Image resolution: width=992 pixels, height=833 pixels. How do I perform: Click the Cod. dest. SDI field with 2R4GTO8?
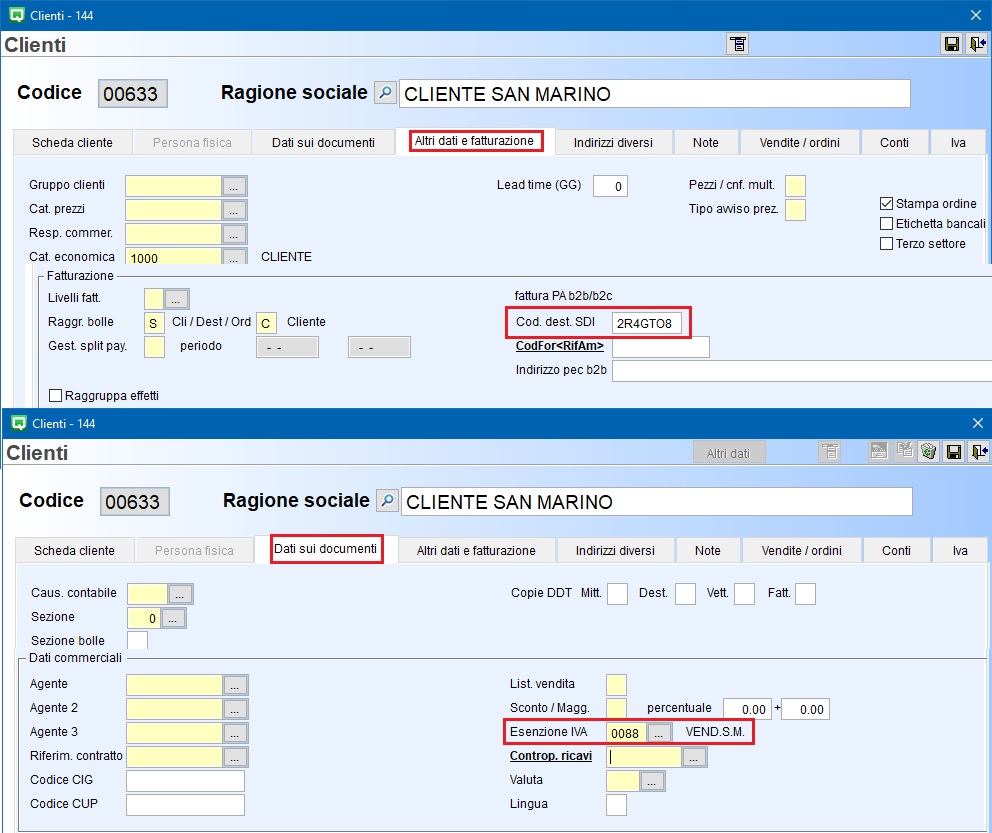point(647,323)
